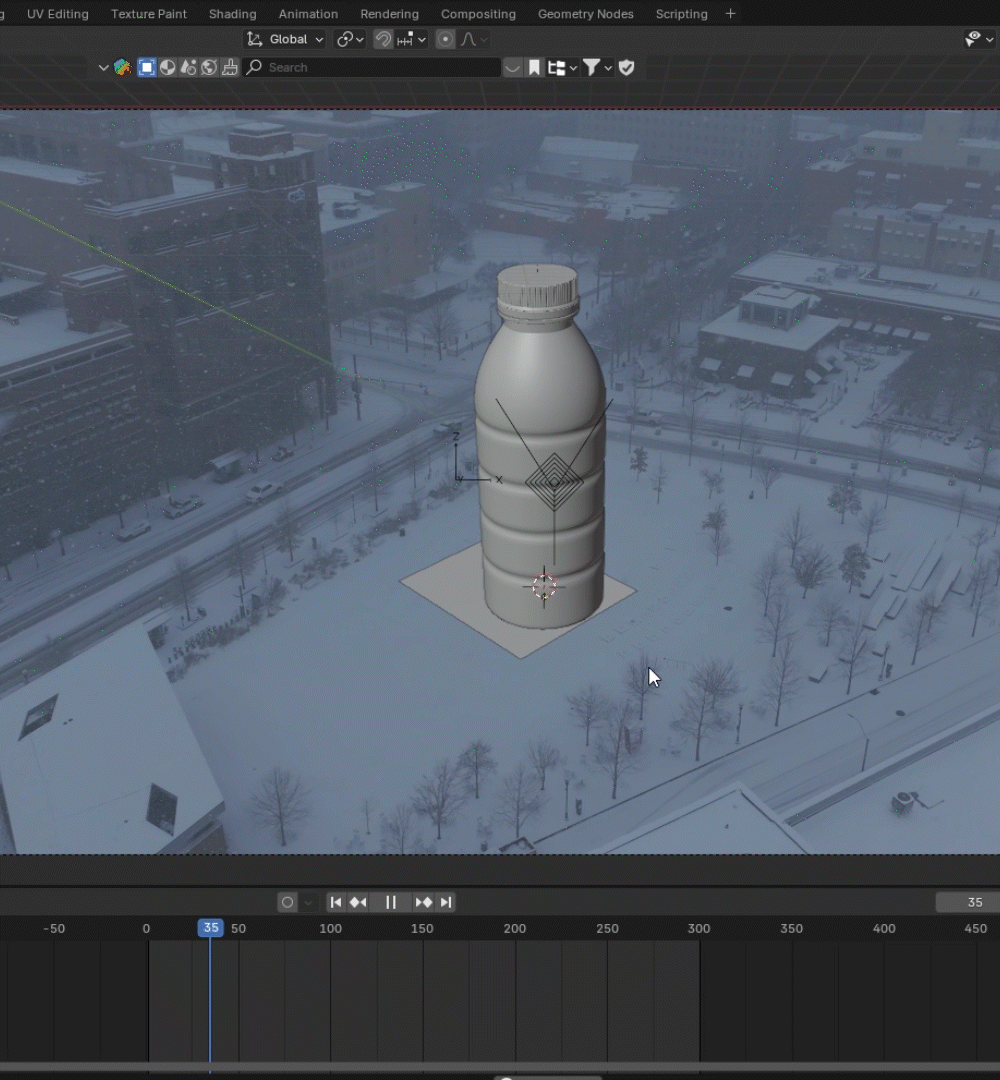Jump to the end frame

[x=446, y=902]
